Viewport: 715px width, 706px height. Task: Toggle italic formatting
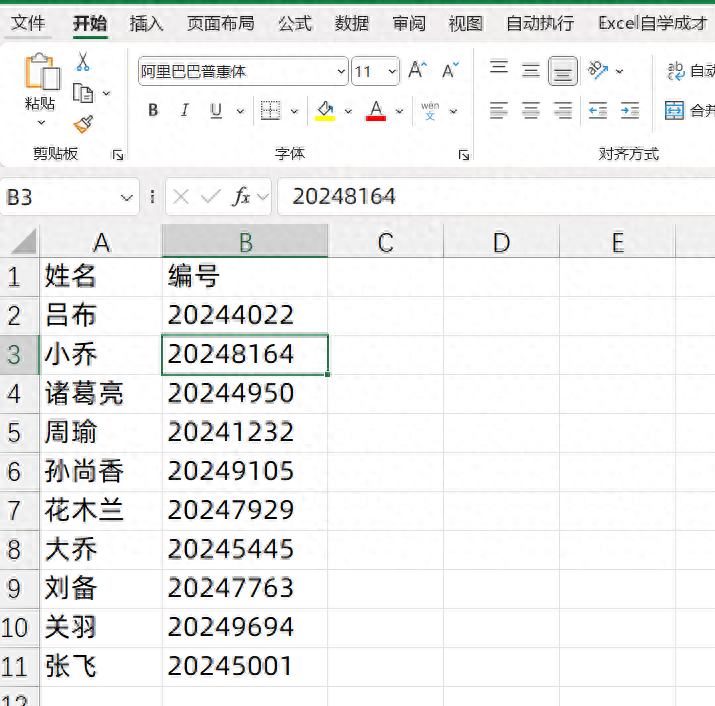184,110
